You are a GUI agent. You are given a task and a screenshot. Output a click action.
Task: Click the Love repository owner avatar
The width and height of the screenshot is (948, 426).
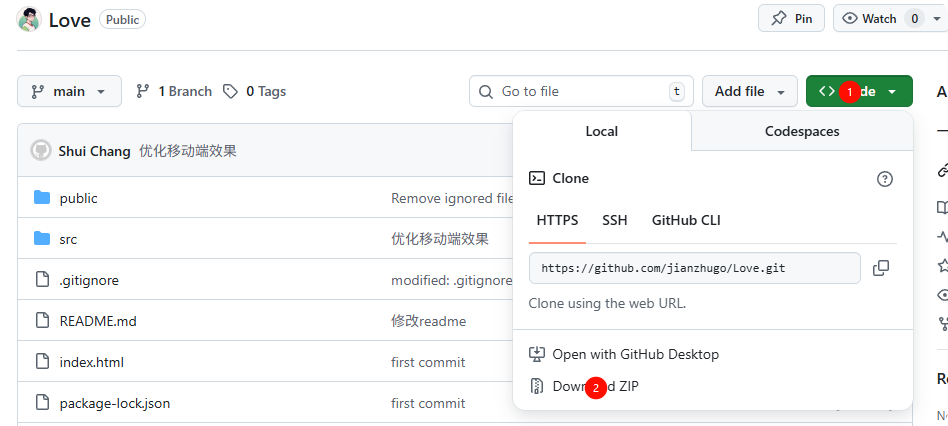(29, 19)
